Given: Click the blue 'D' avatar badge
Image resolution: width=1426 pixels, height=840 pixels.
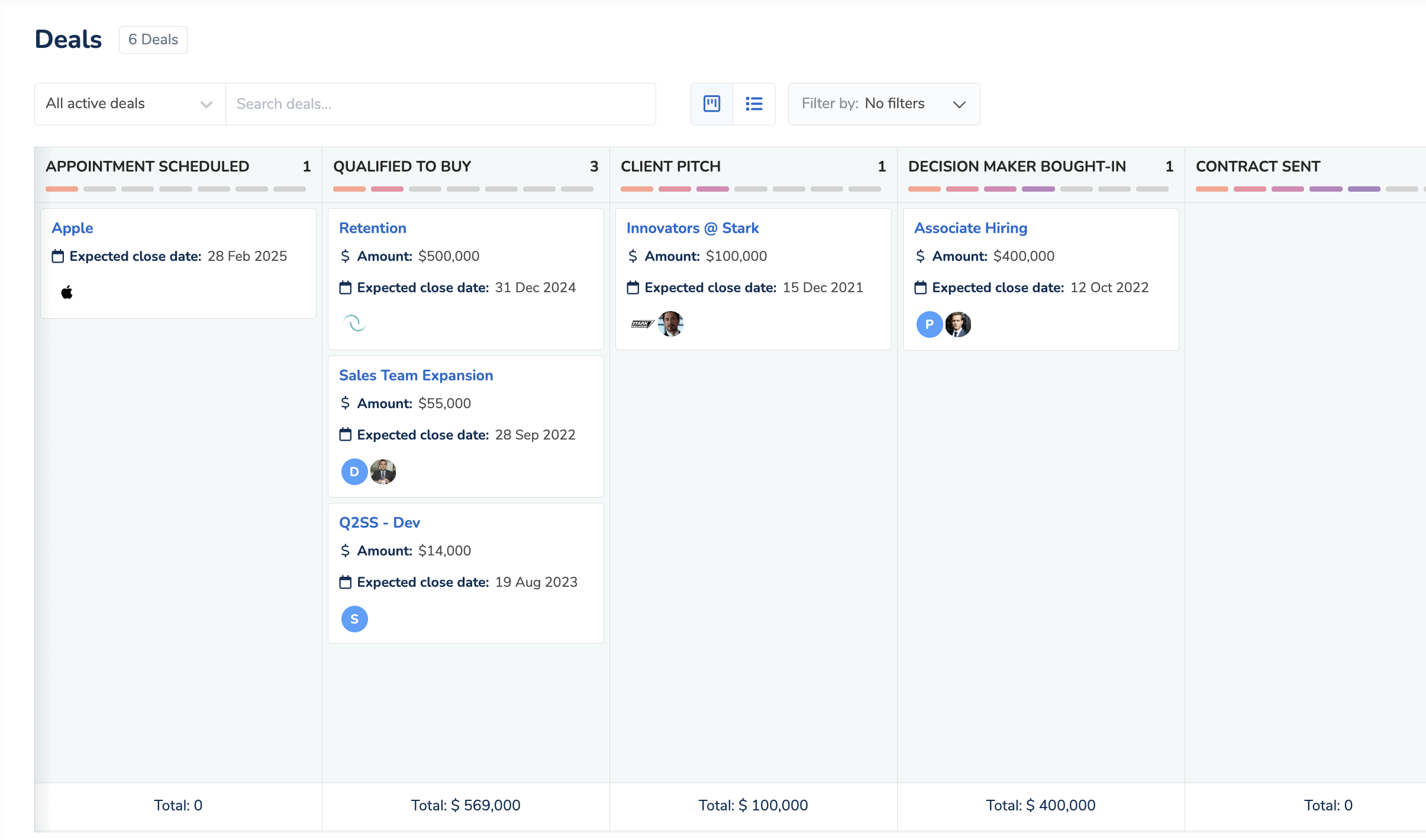Looking at the screenshot, I should pyautogui.click(x=354, y=471).
